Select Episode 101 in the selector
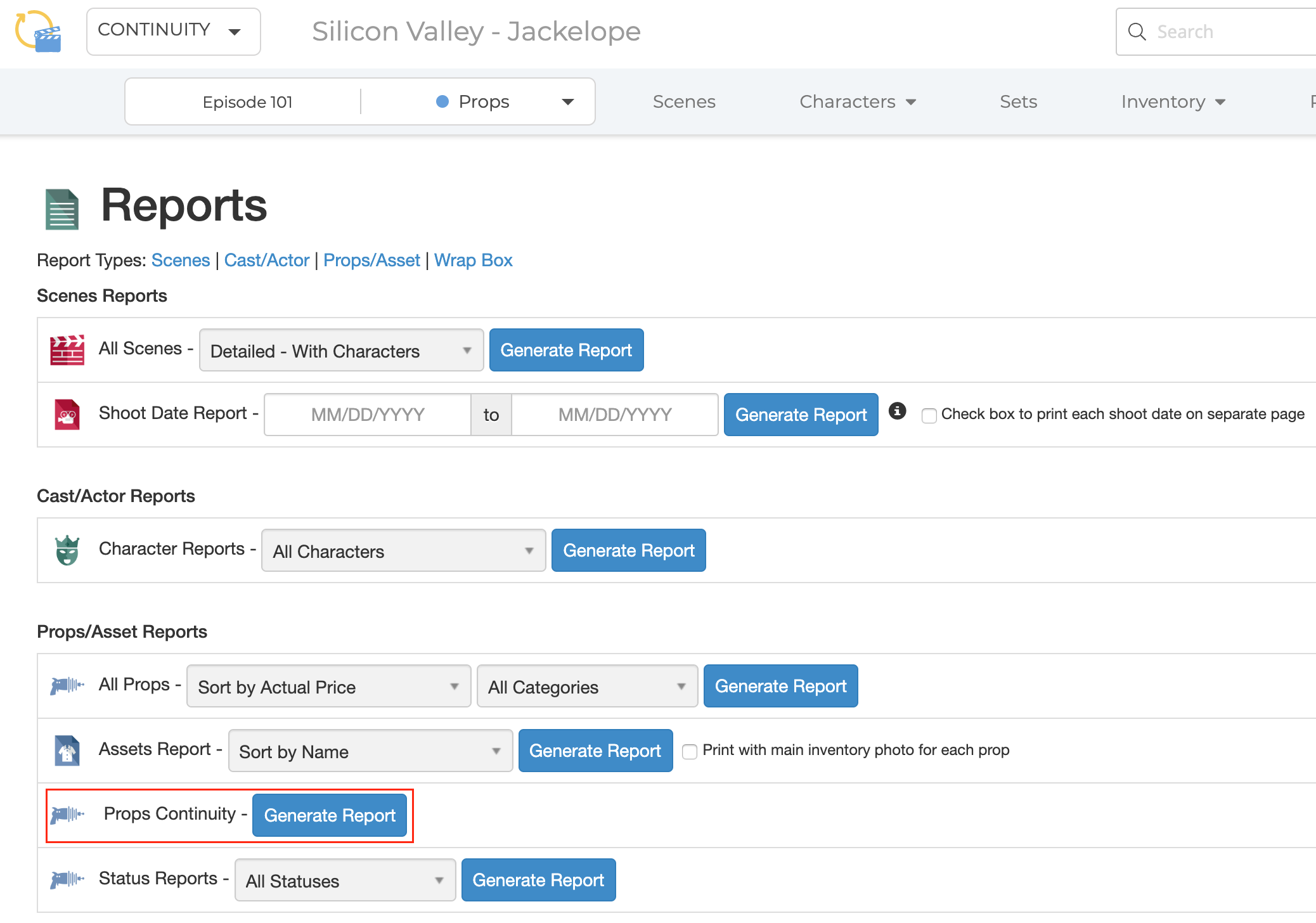The image size is (1316, 923). (x=247, y=101)
